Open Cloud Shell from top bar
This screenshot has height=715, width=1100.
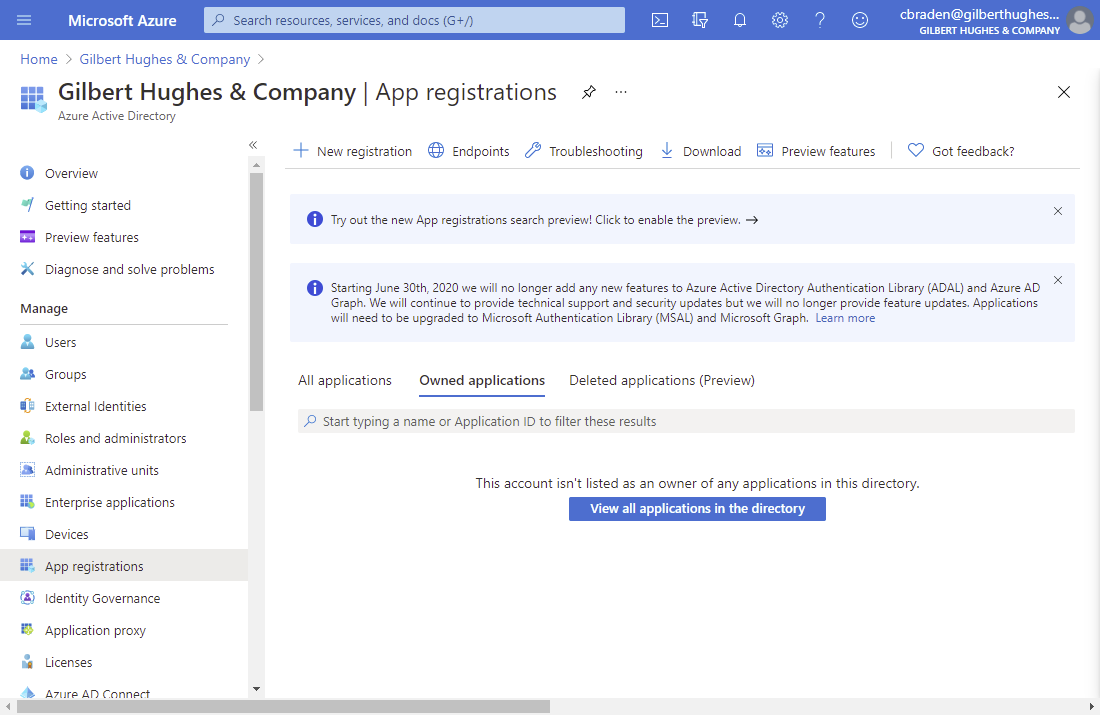click(659, 20)
